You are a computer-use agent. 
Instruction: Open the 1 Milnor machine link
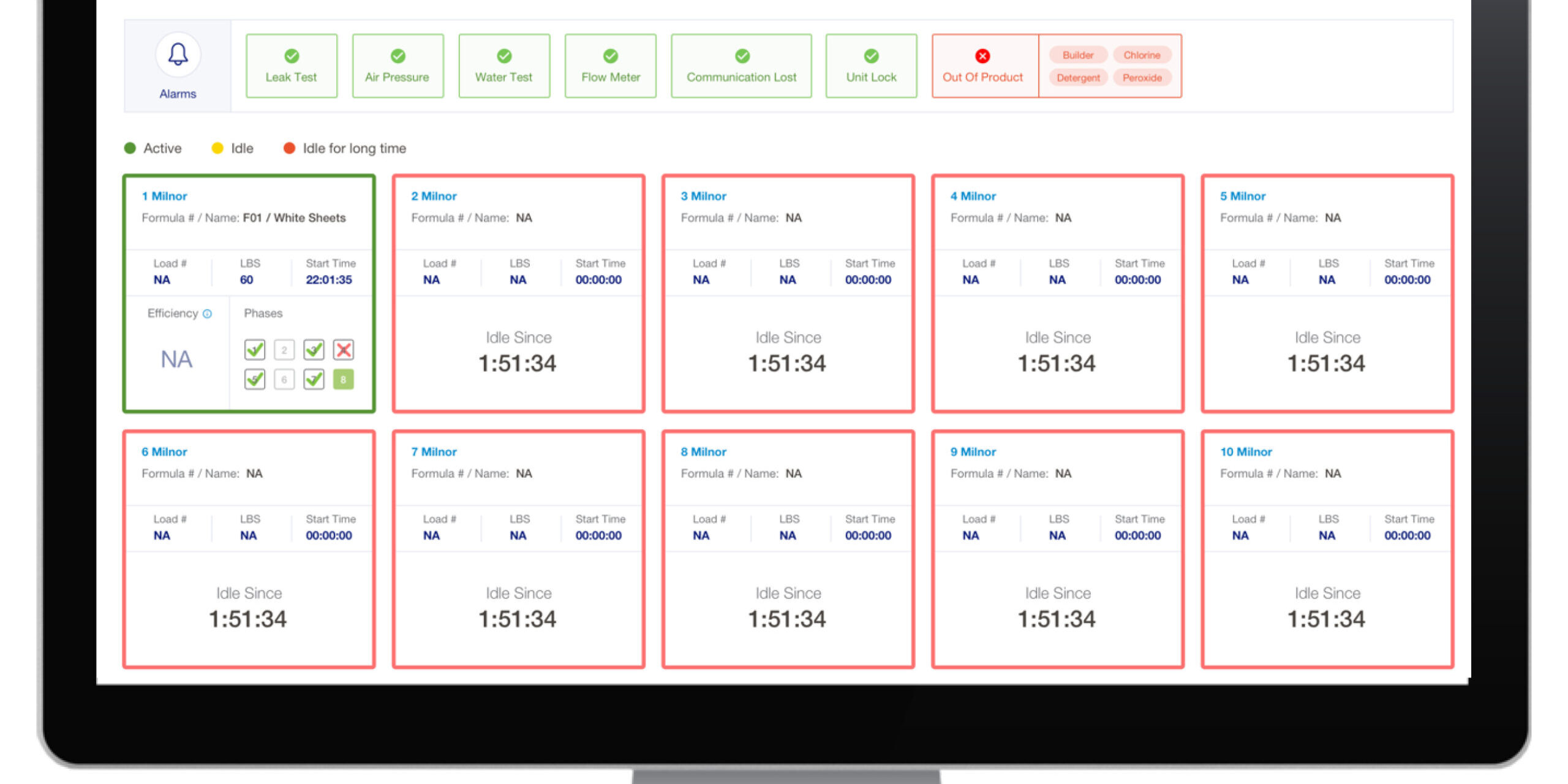coord(164,196)
